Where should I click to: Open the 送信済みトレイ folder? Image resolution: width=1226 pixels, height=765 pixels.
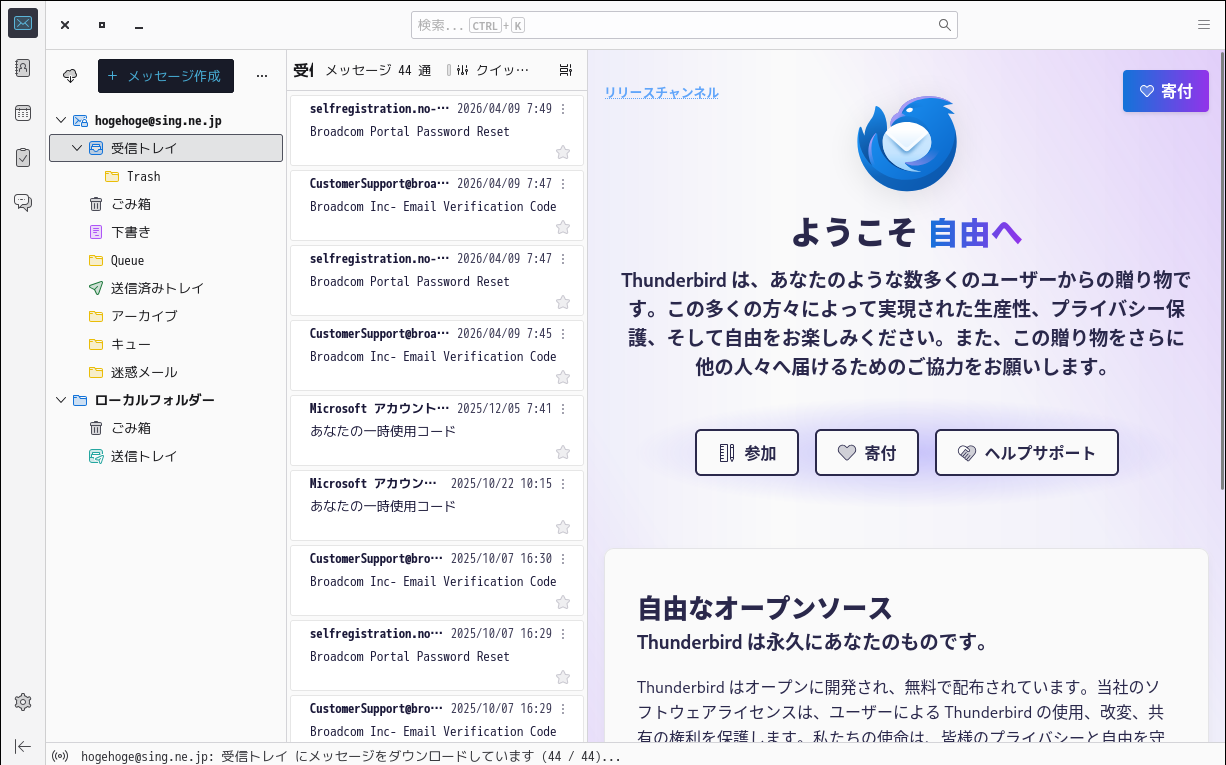[166, 288]
